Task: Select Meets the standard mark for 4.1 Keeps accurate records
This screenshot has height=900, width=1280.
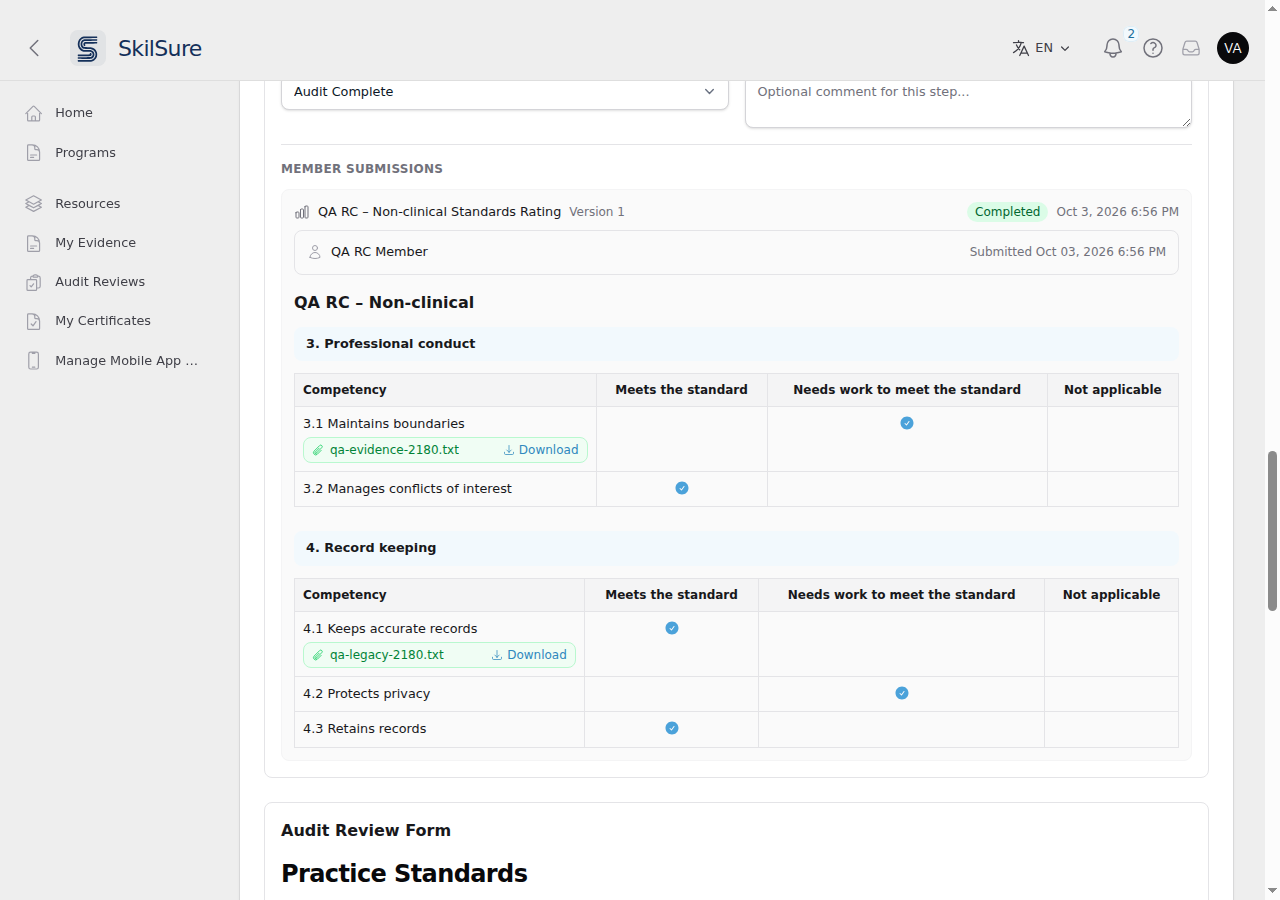Action: pos(672,628)
